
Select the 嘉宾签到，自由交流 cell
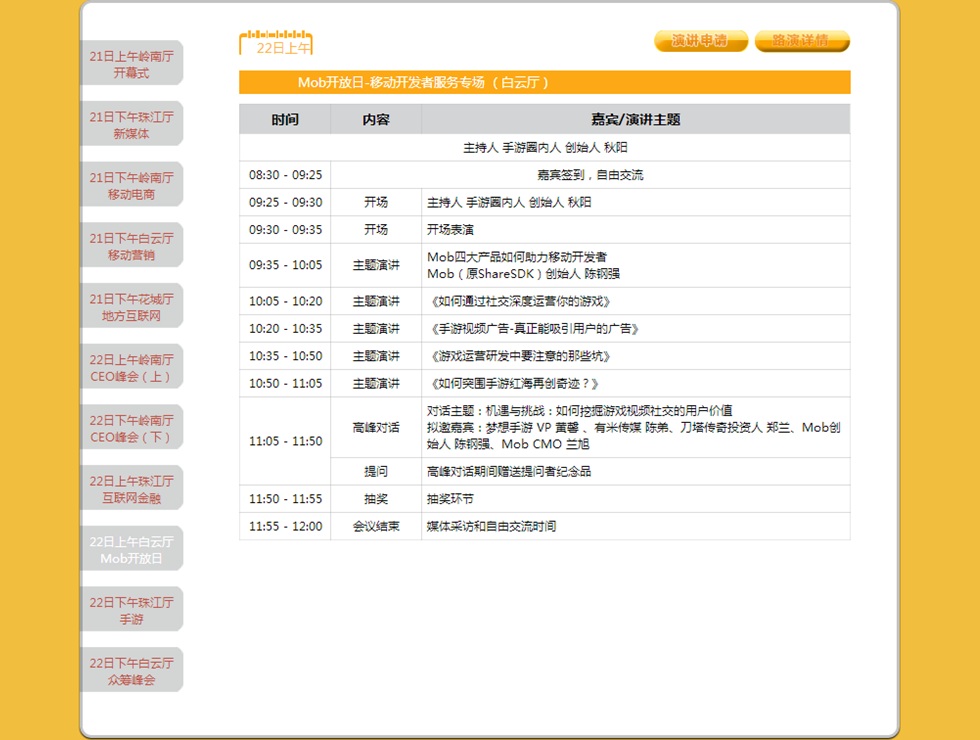coord(590,175)
